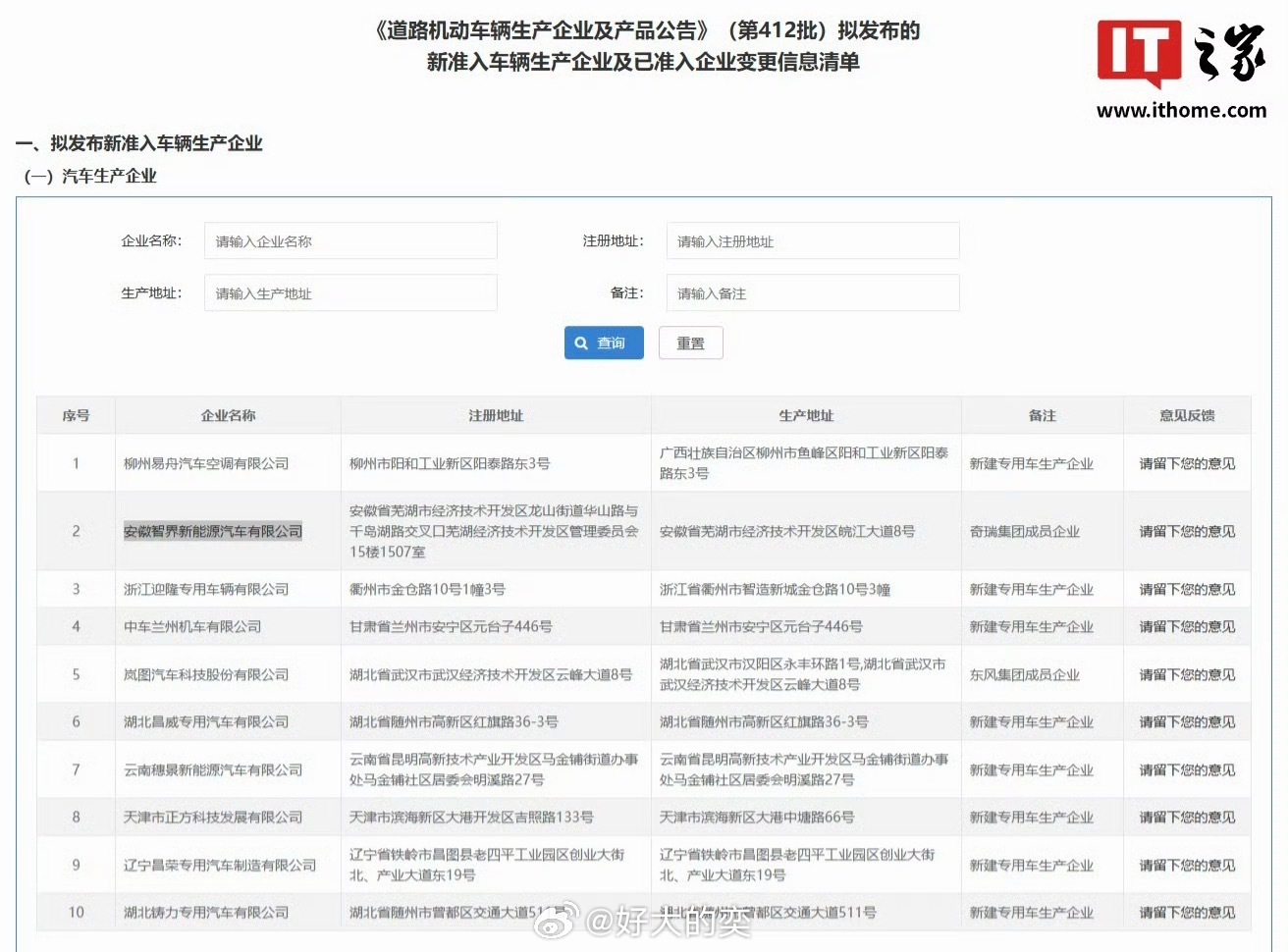Click address 柳州市阳和工业新区阳泰路东3号
The height and width of the screenshot is (952, 1288).
[450, 463]
